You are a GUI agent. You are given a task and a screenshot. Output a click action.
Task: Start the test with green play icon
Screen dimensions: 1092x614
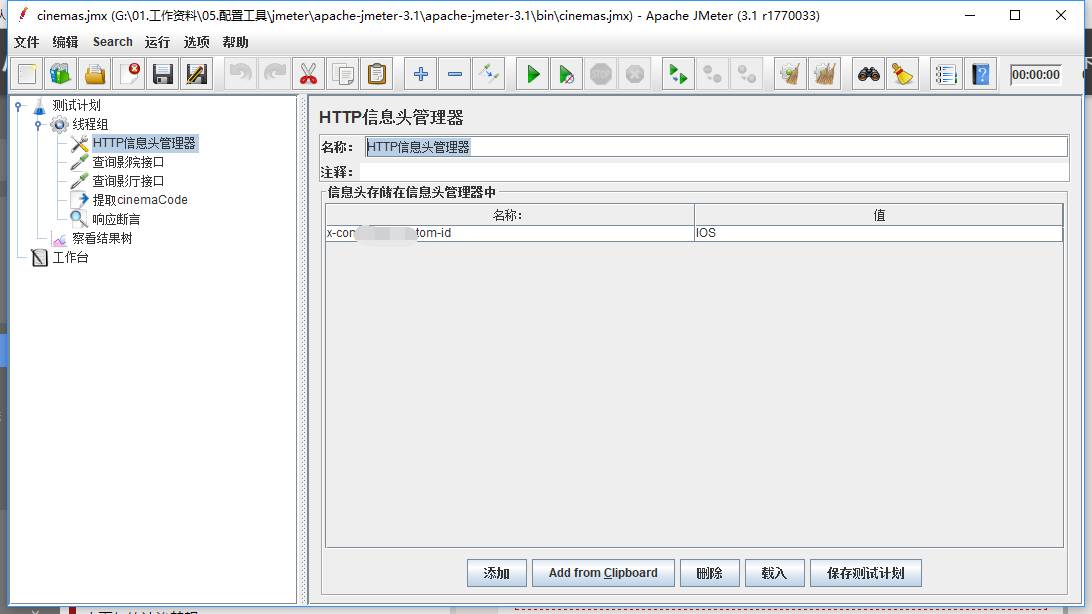coord(533,74)
